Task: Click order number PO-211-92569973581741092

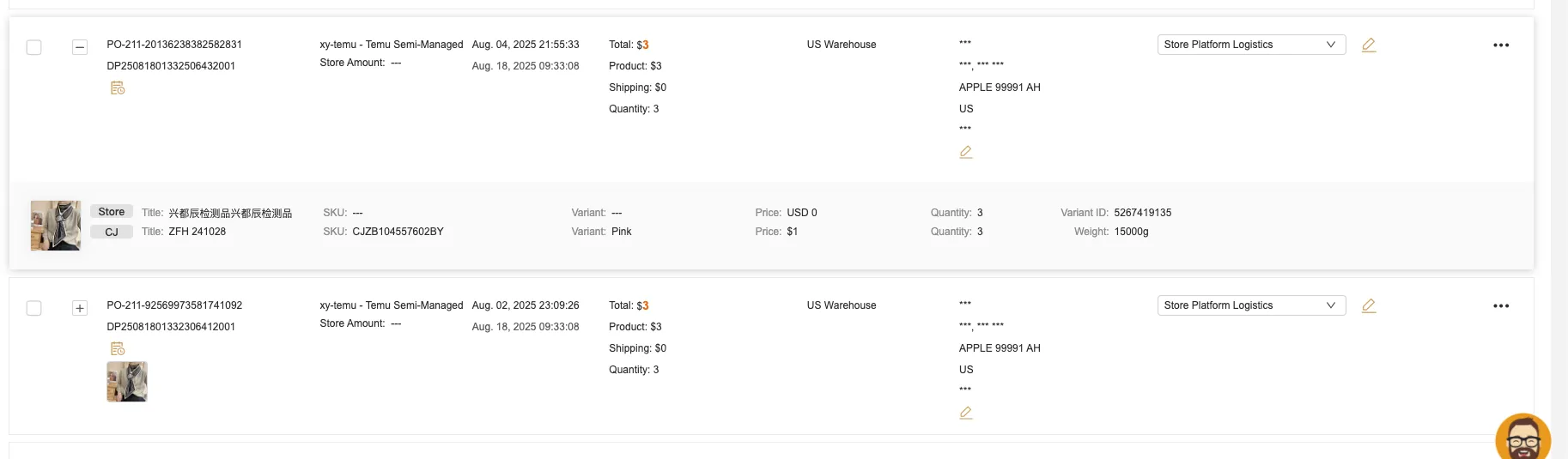Action: (x=174, y=305)
